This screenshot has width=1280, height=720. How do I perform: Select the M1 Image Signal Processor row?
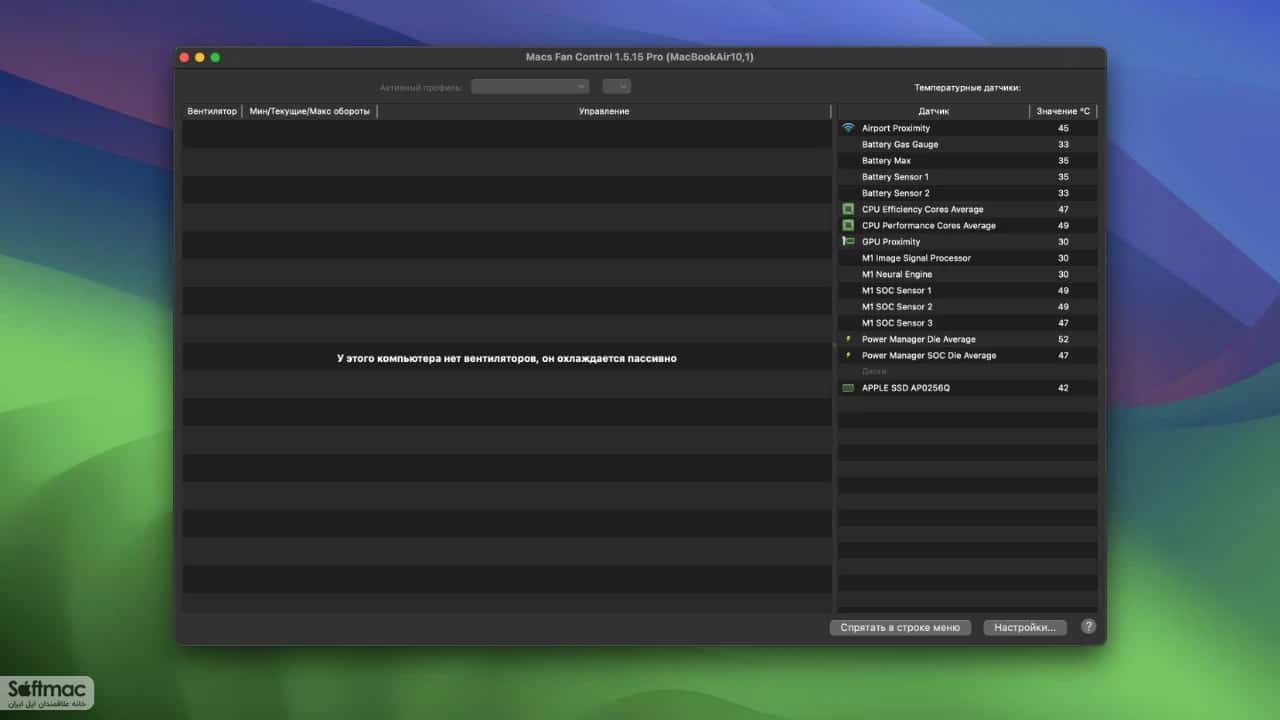968,258
